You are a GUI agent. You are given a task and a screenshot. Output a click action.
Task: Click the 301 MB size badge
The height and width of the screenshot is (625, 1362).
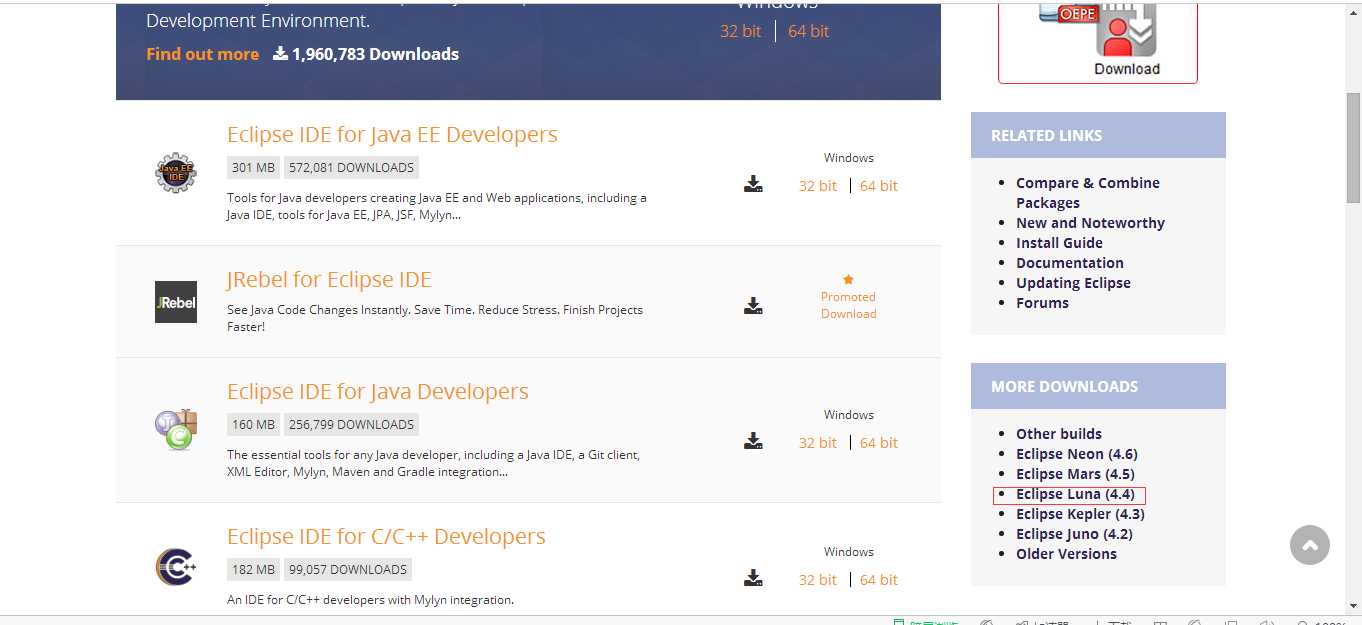click(254, 167)
